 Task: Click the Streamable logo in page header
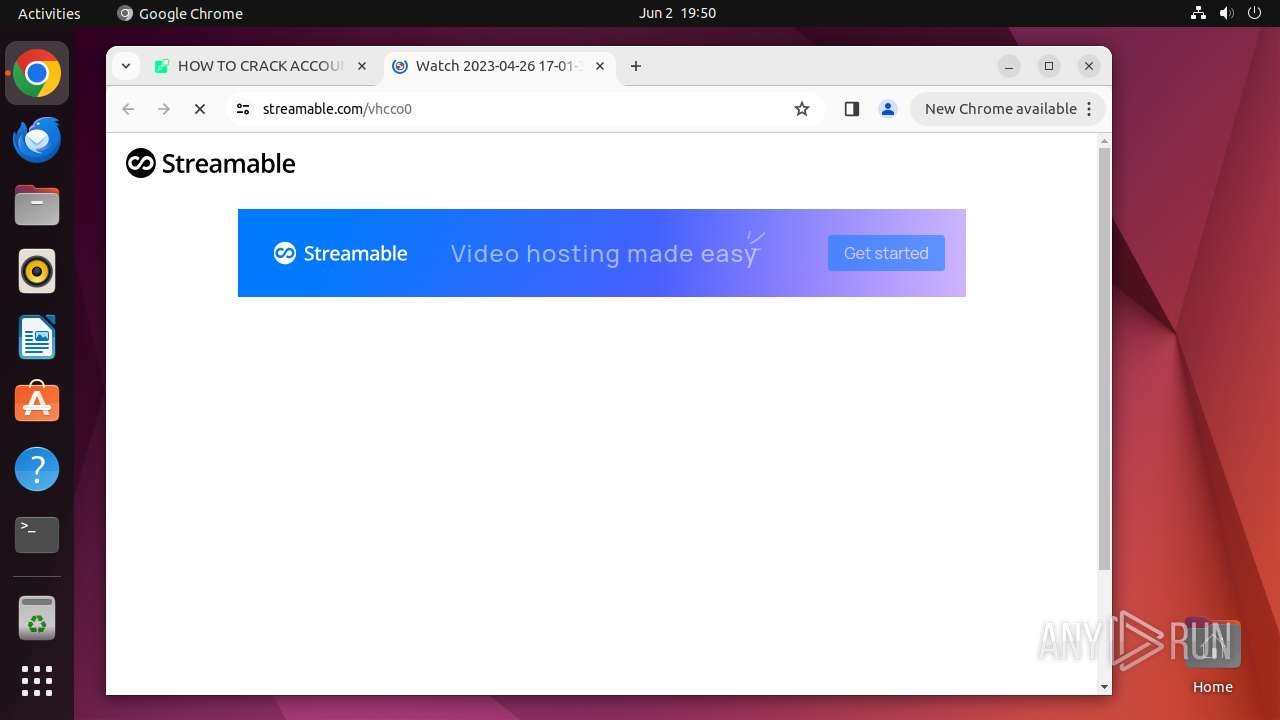click(x=211, y=163)
